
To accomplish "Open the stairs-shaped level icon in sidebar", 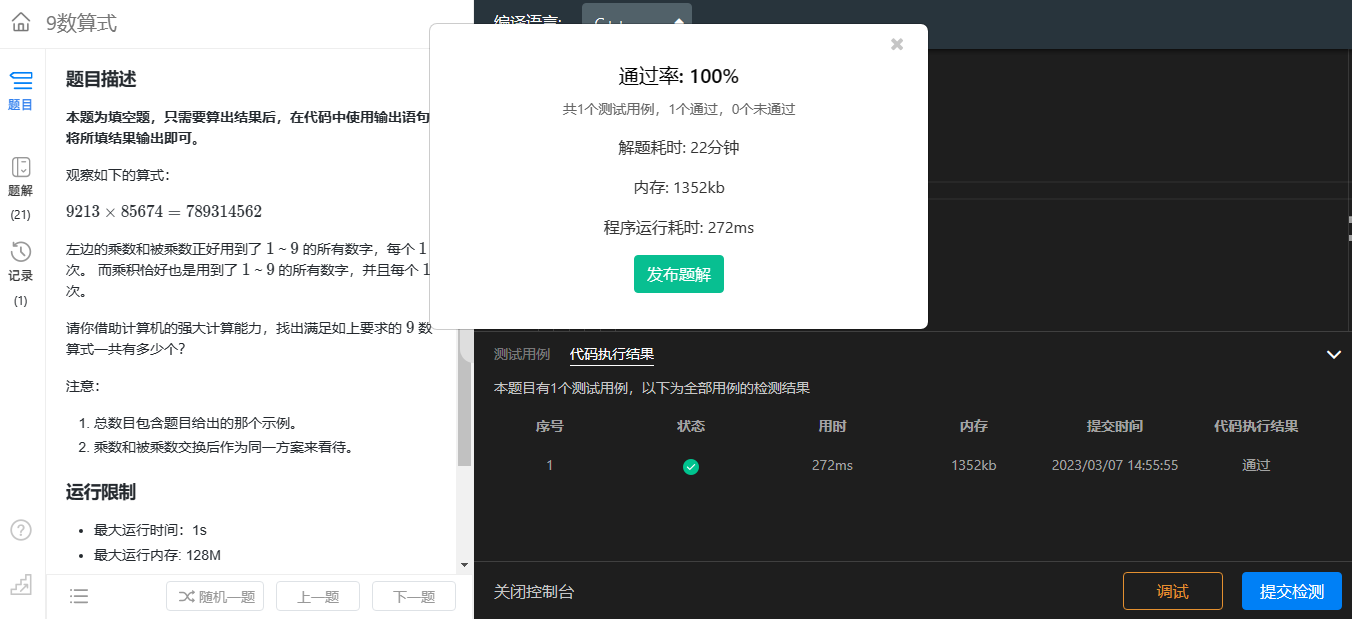I will click(21, 583).
